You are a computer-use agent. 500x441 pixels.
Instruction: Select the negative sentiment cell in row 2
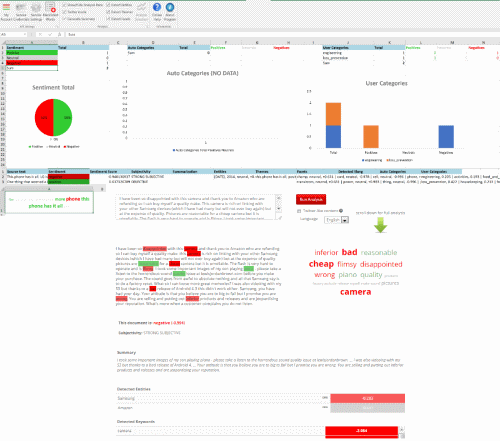69,177
